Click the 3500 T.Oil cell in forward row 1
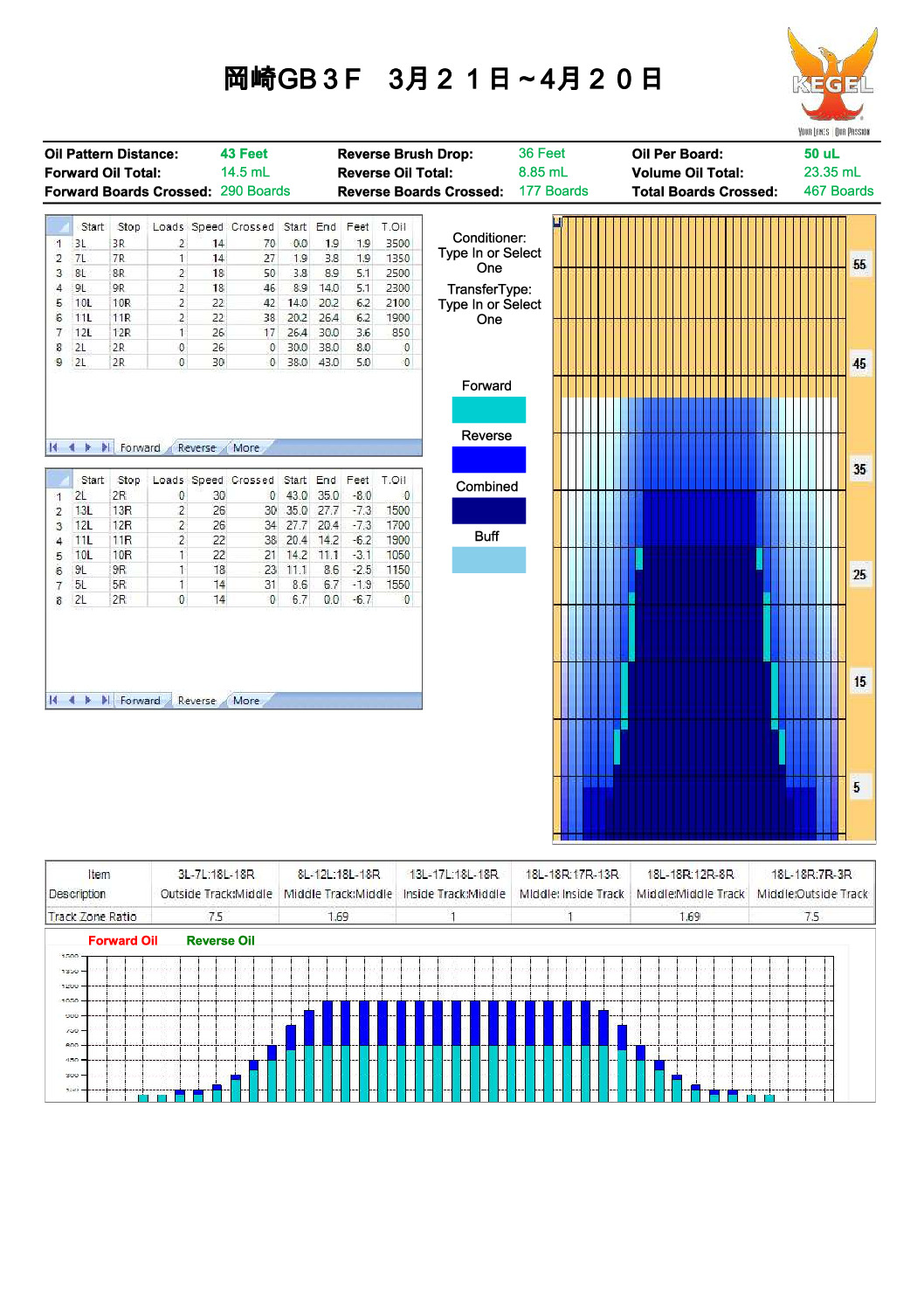 click(x=397, y=244)
